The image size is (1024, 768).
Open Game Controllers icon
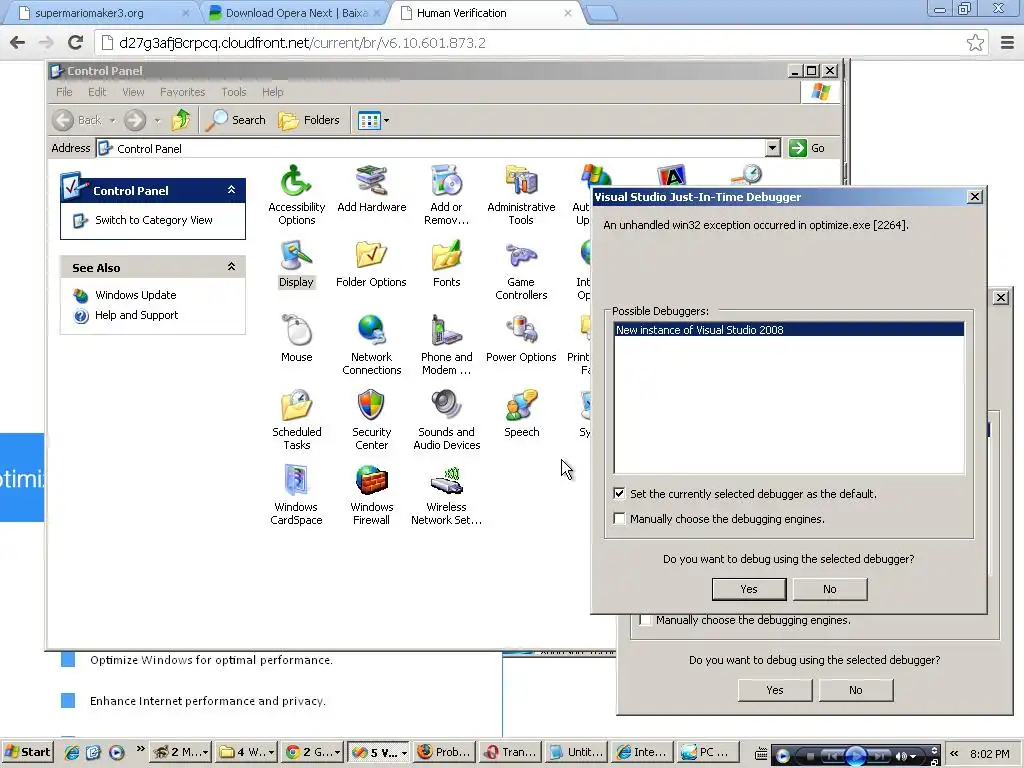click(521, 270)
